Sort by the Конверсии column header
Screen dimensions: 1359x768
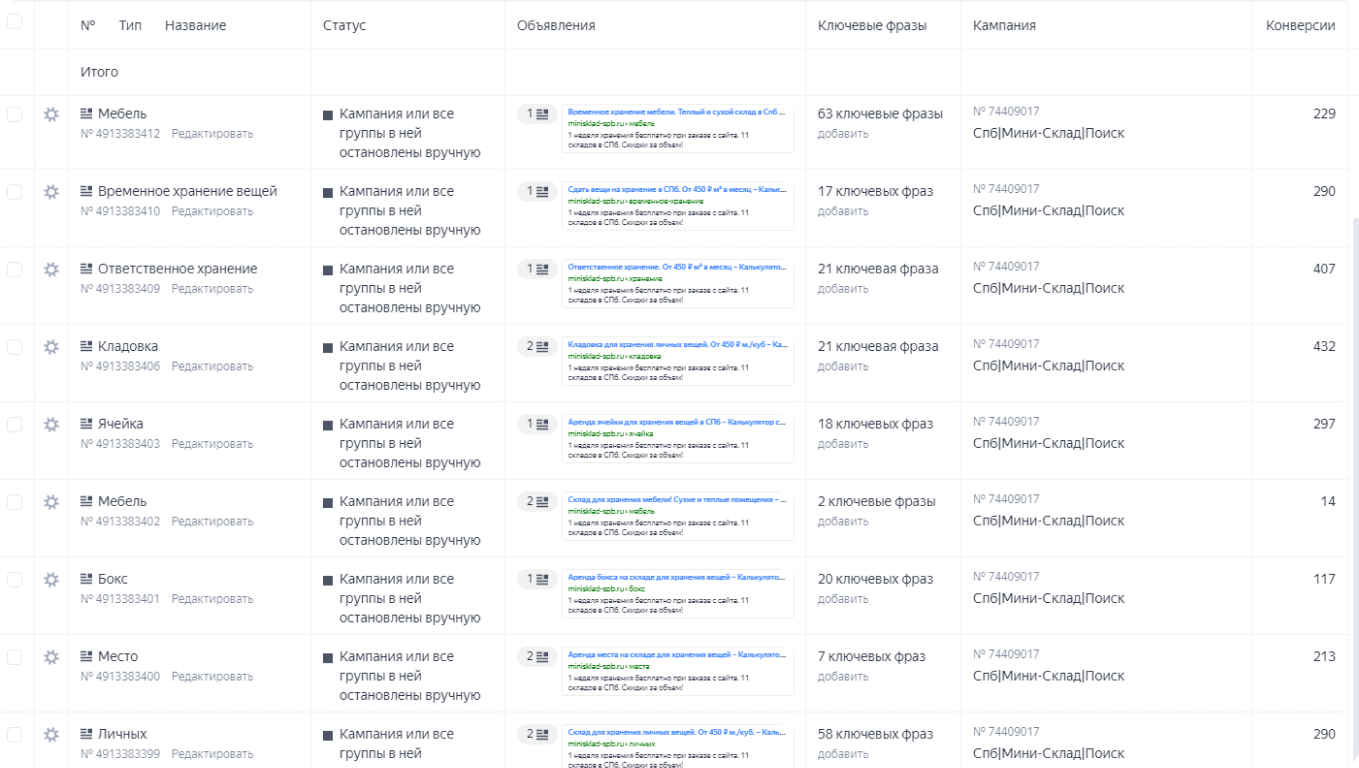(x=1300, y=25)
